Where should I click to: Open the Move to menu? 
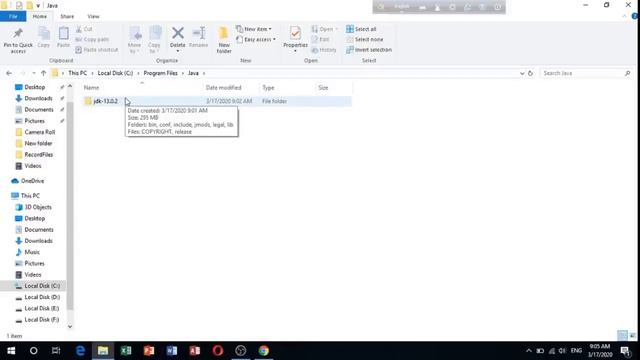(x=134, y=40)
